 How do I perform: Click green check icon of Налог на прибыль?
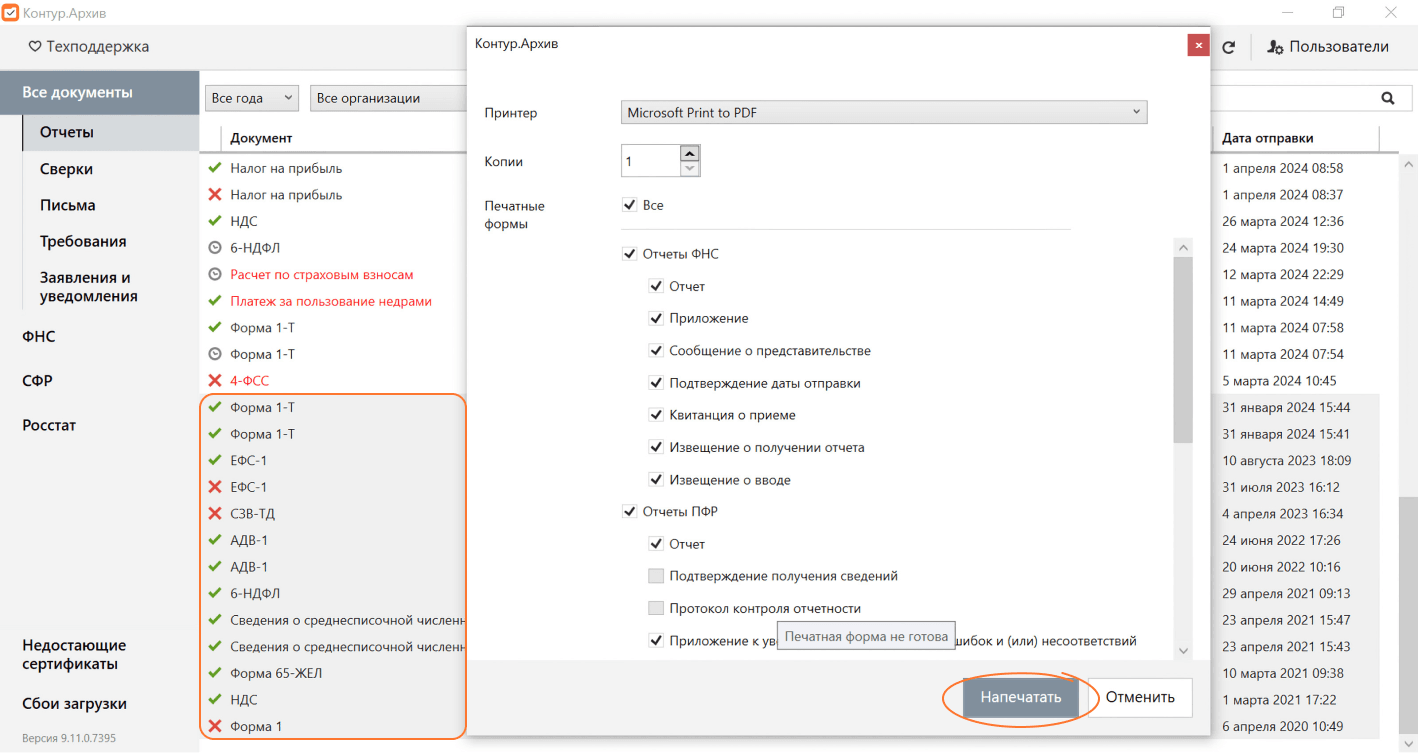214,168
